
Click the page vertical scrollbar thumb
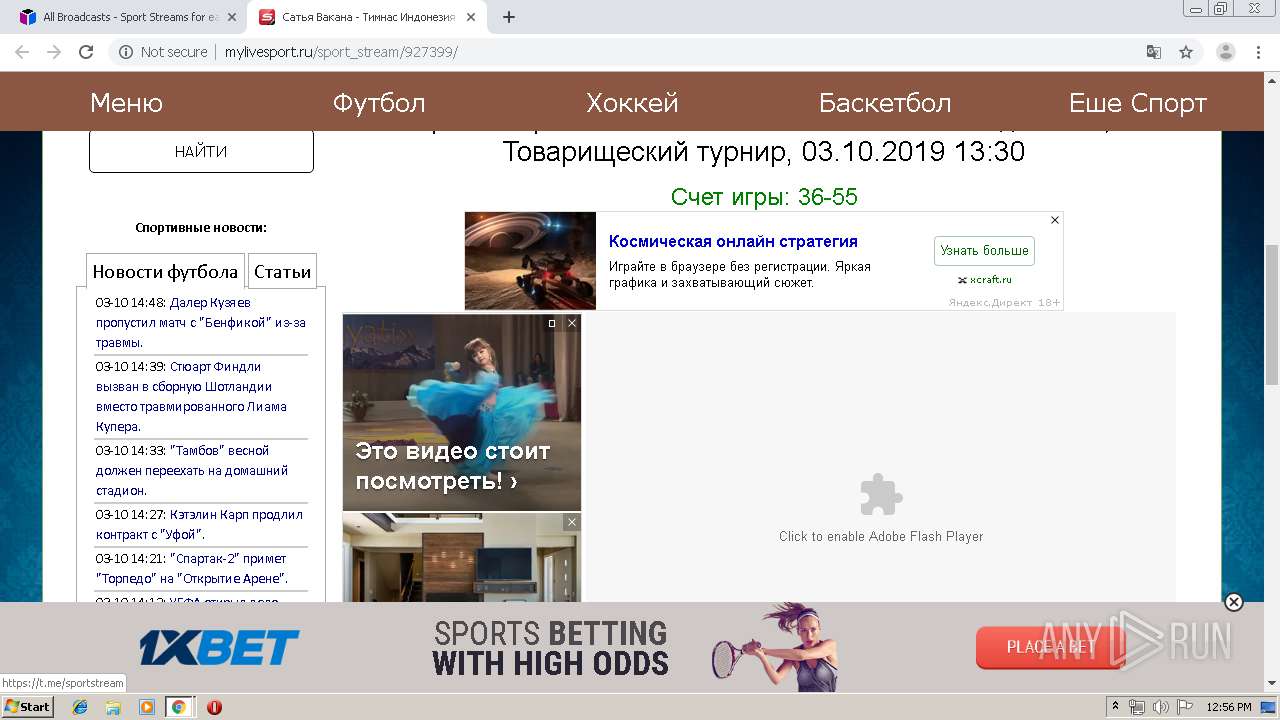[x=1271, y=315]
